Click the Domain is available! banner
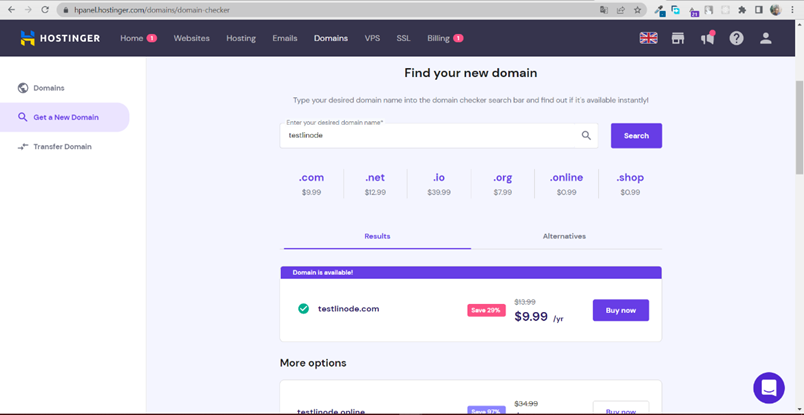 coord(471,272)
